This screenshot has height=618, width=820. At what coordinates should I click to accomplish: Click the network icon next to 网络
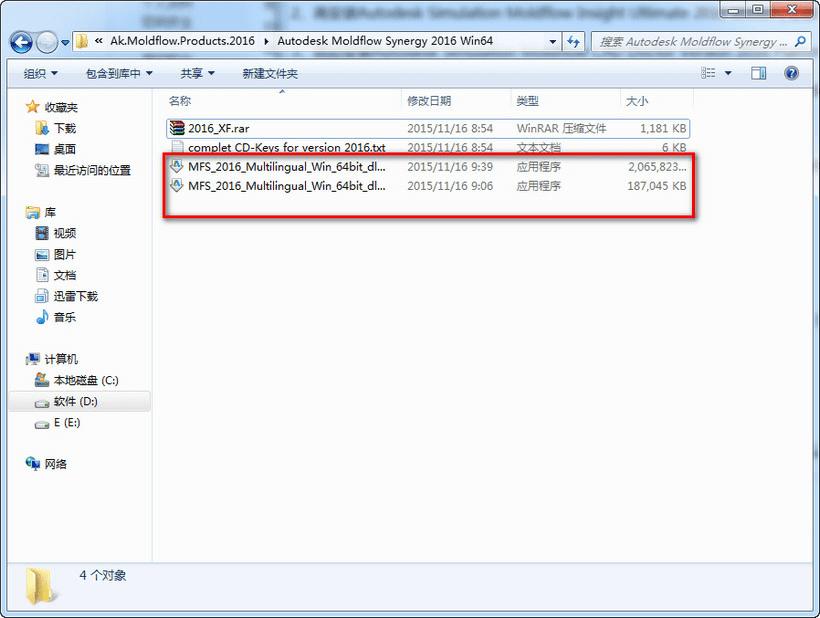pyautogui.click(x=32, y=464)
